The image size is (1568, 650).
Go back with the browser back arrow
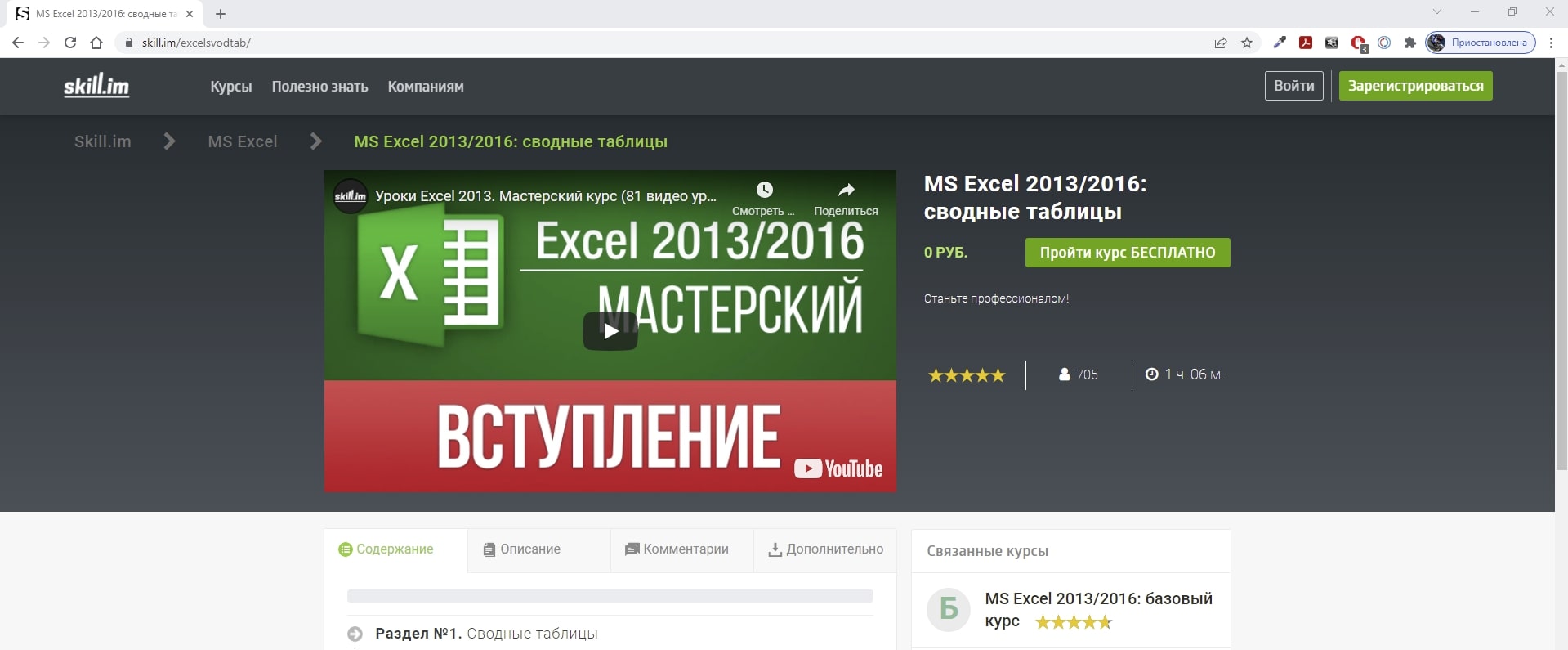18,43
